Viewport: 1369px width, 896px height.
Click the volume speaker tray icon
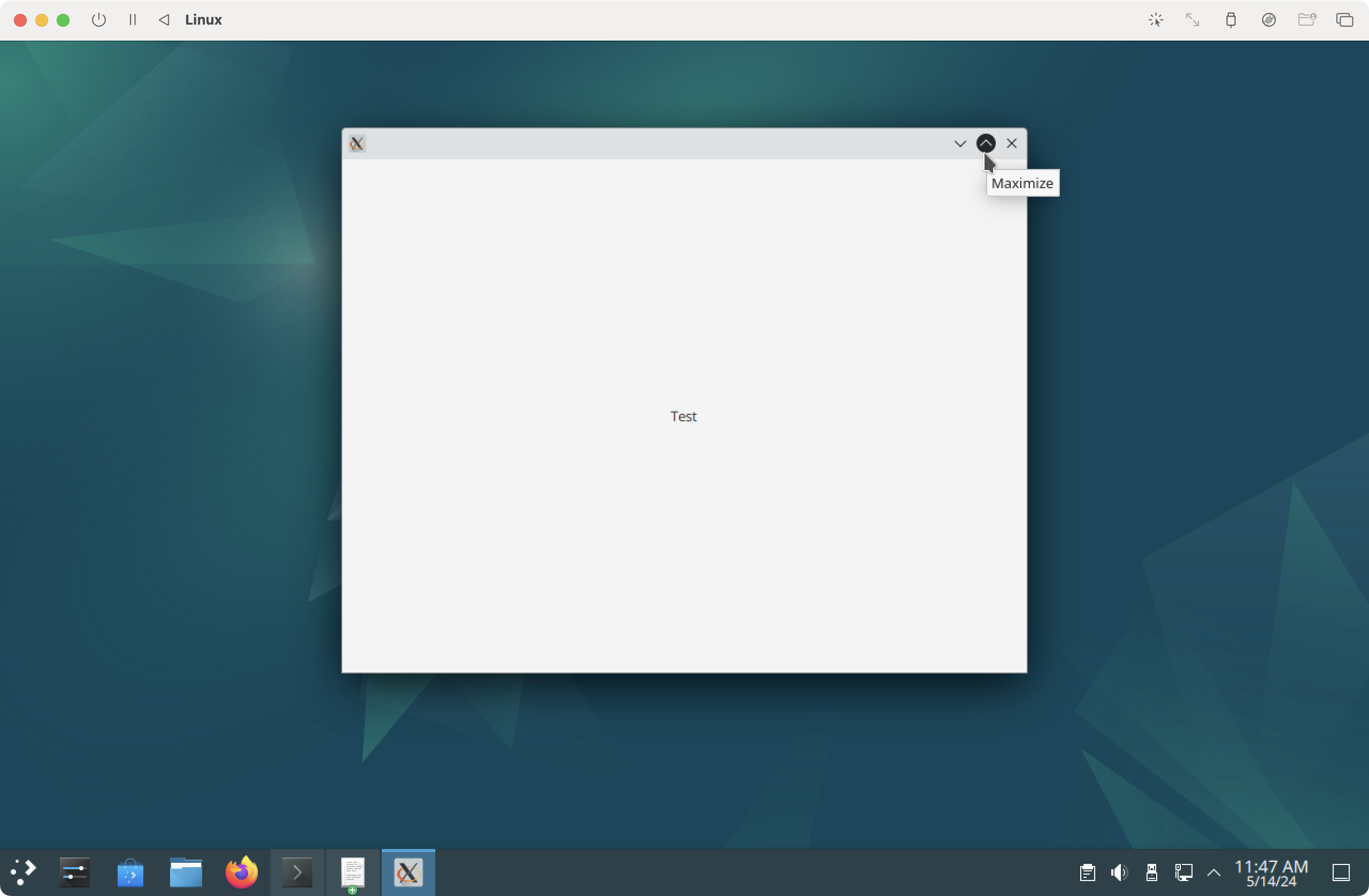[x=1119, y=872]
